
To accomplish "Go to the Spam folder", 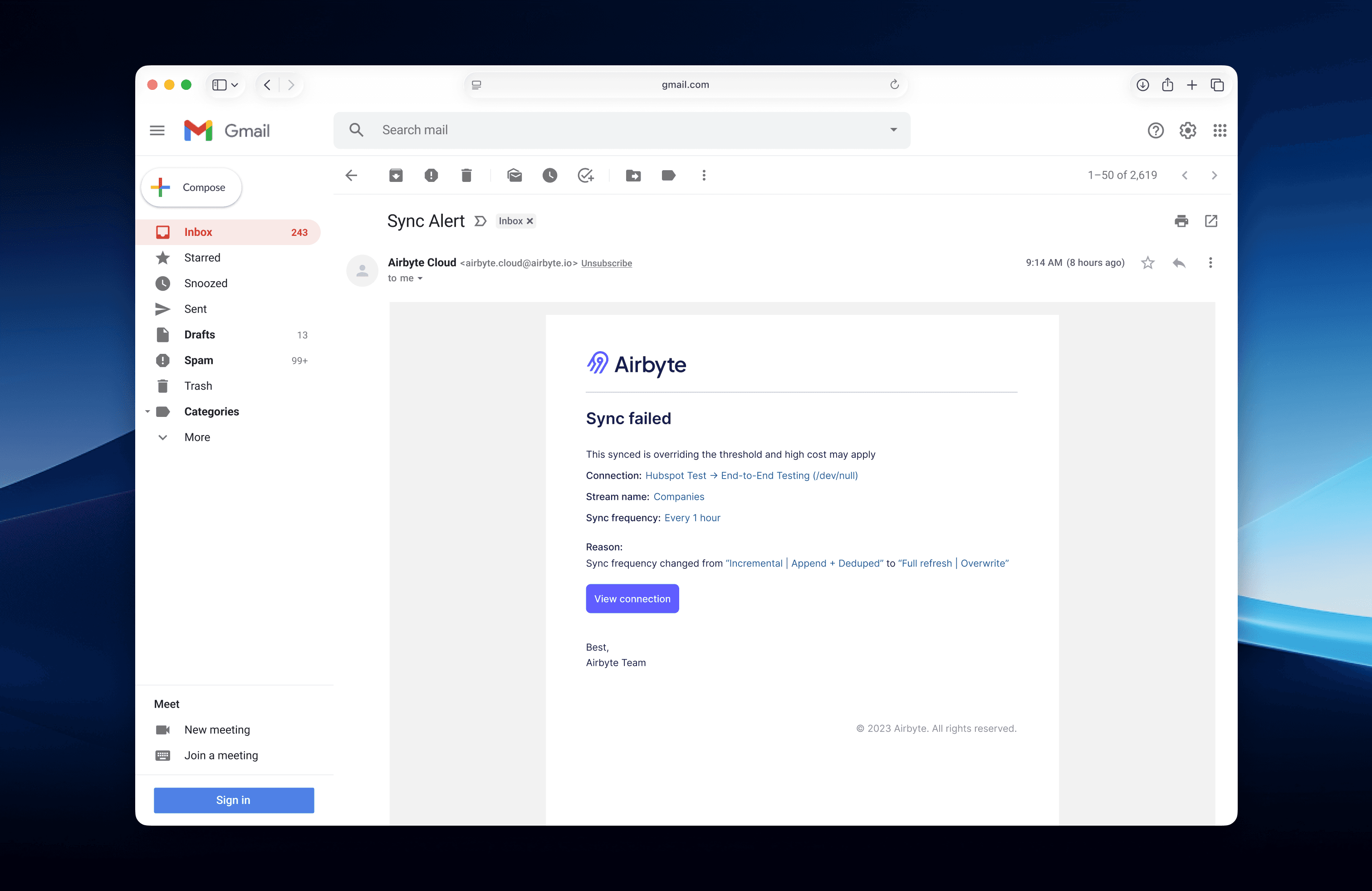I will 198,360.
